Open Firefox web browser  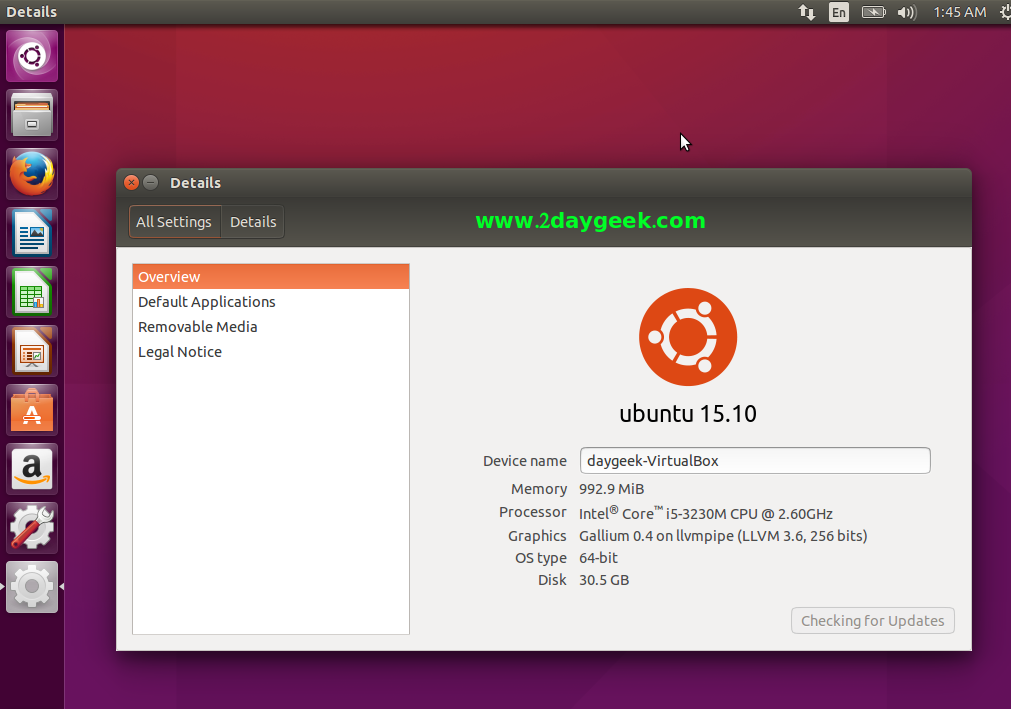pos(32,174)
